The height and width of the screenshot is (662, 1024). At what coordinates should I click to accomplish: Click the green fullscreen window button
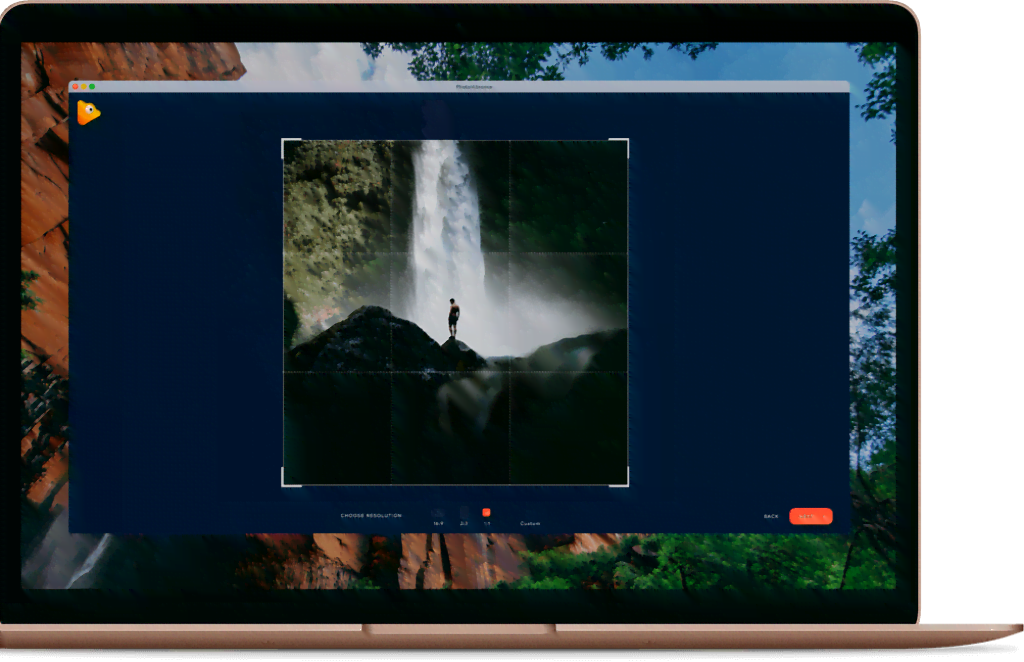(x=92, y=86)
